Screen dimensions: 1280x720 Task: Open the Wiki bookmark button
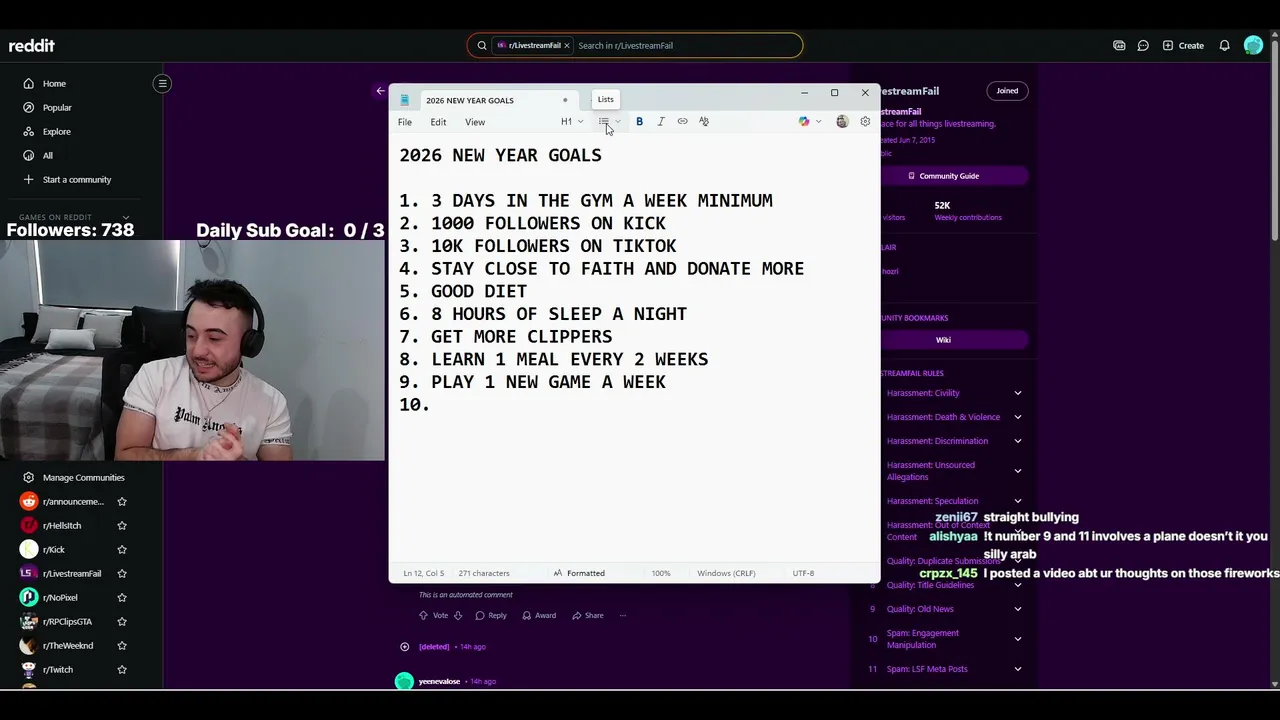(x=943, y=340)
